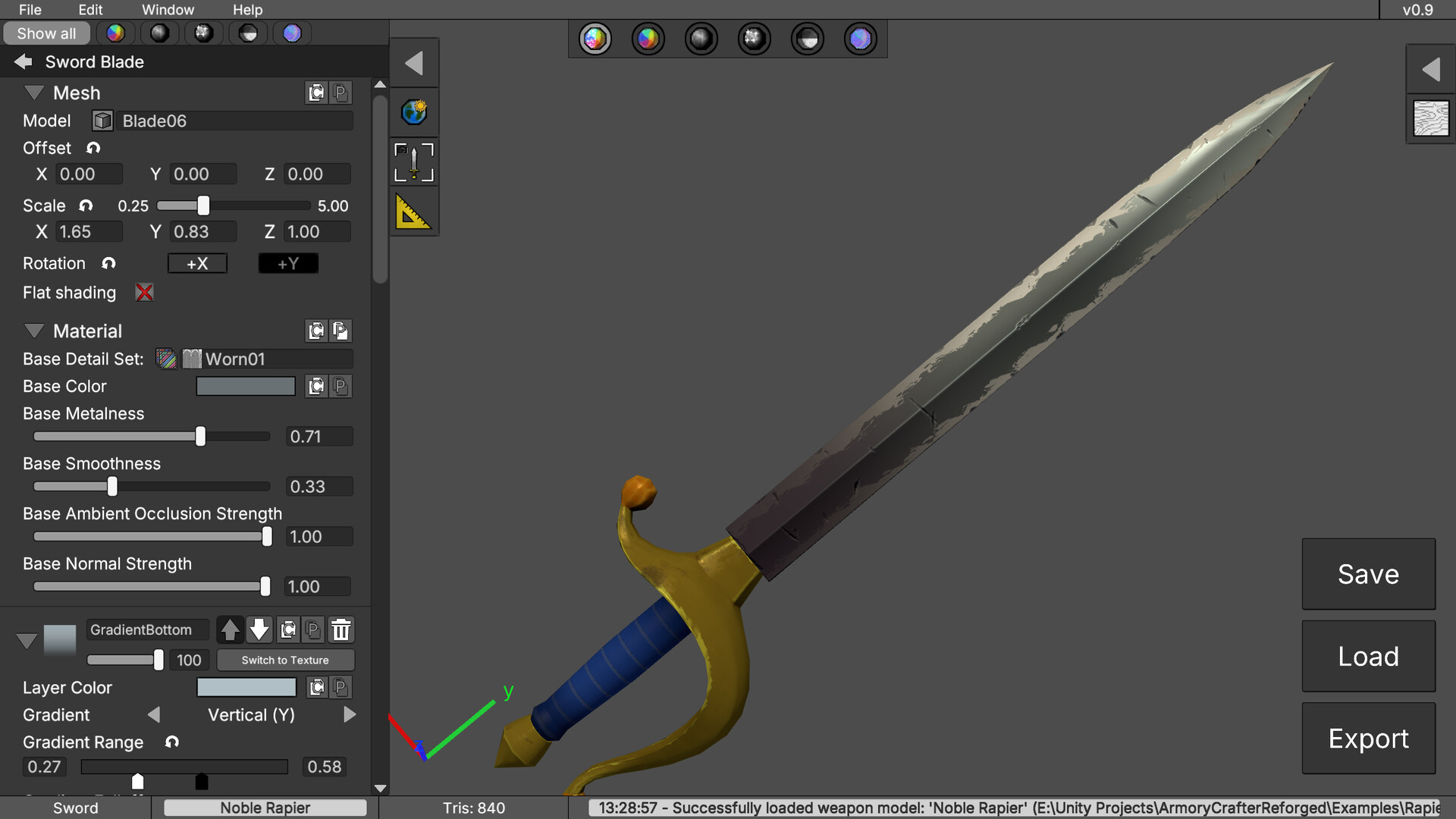Select the frame-sword camera view tool
This screenshot has height=819, width=1456.
tap(414, 162)
